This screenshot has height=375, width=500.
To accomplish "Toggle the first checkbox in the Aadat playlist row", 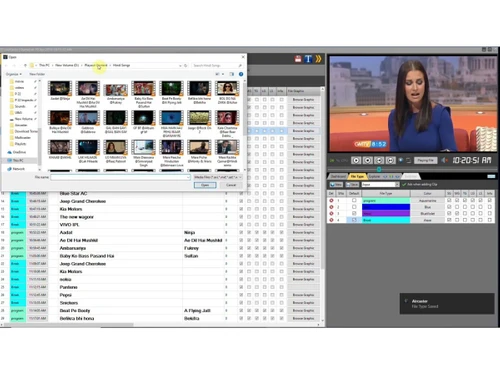I will pos(241,232).
